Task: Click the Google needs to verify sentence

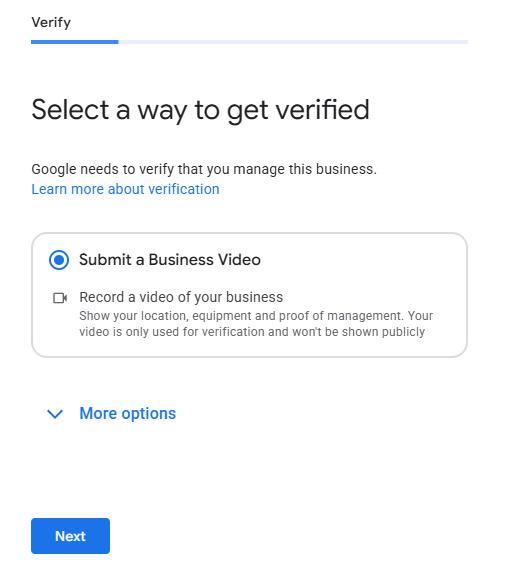Action: 204,169
